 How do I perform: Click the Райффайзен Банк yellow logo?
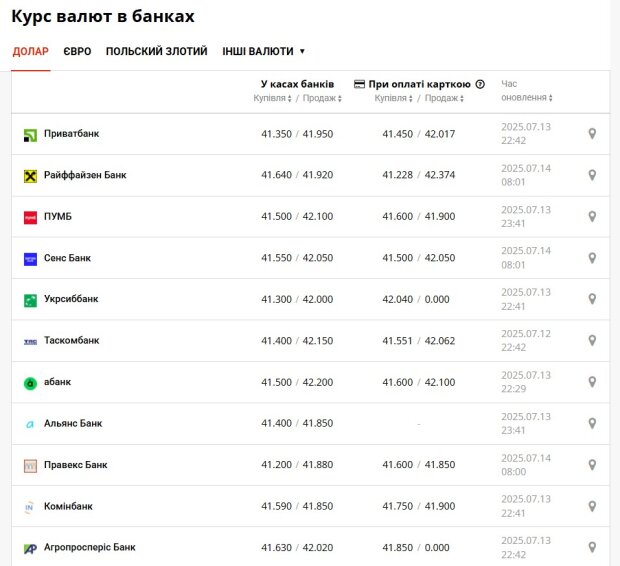click(30, 176)
